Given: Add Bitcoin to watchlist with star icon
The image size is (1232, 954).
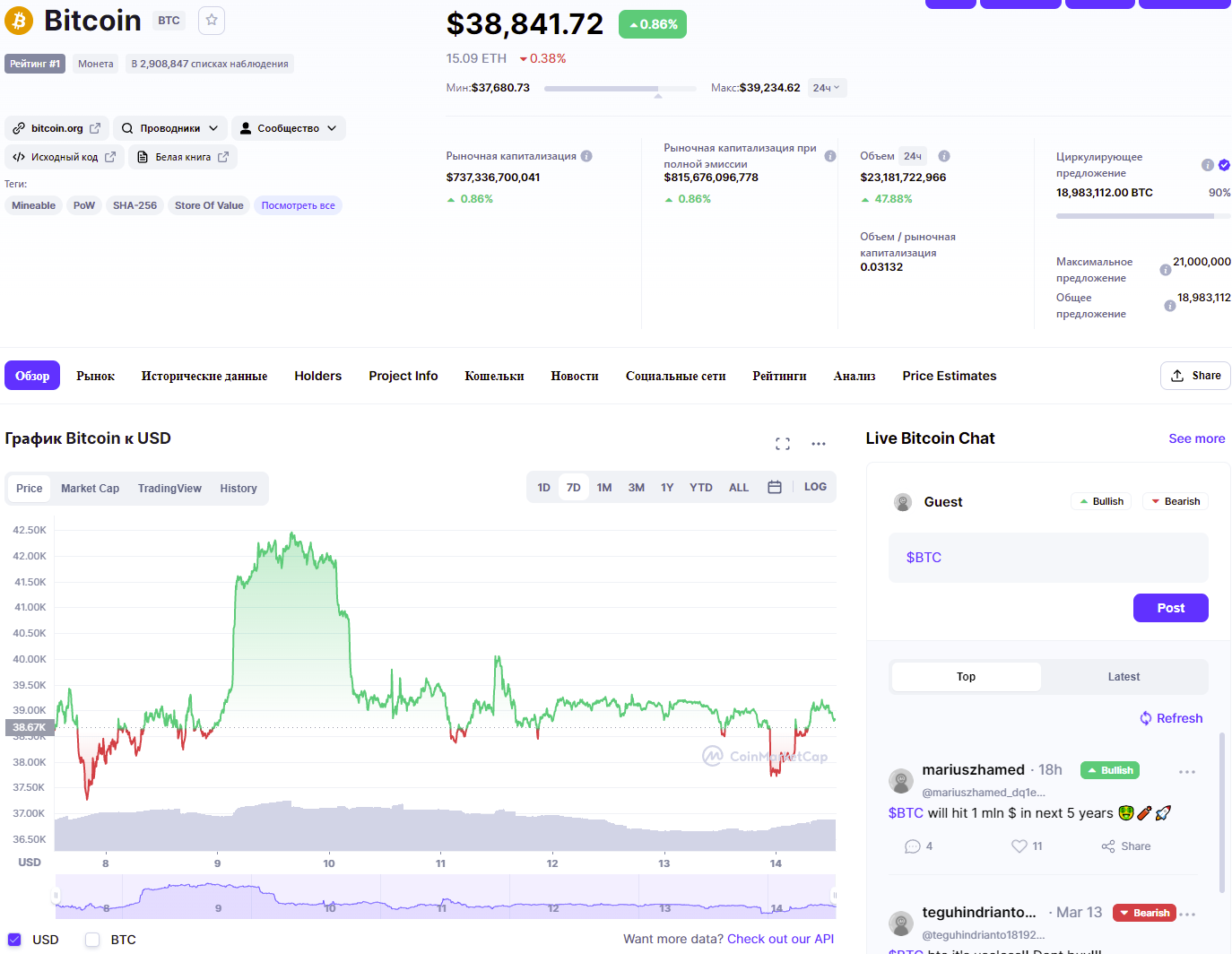Looking at the screenshot, I should point(212,20).
